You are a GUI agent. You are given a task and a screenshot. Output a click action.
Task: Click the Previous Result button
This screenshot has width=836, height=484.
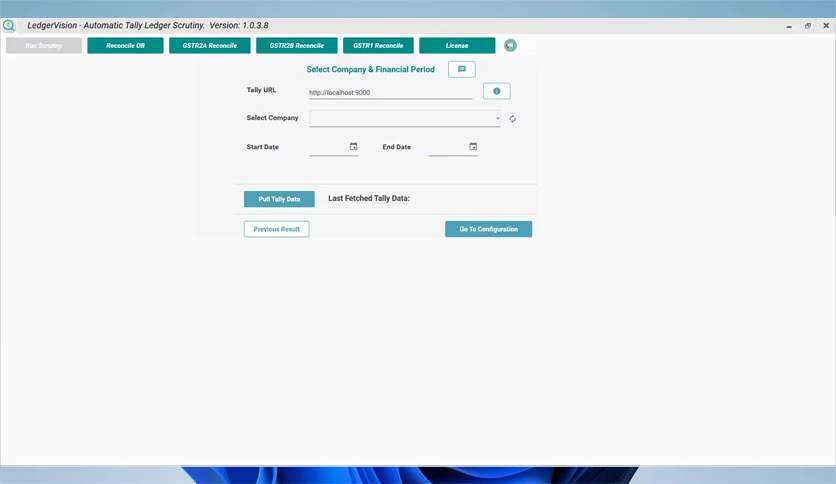(276, 229)
